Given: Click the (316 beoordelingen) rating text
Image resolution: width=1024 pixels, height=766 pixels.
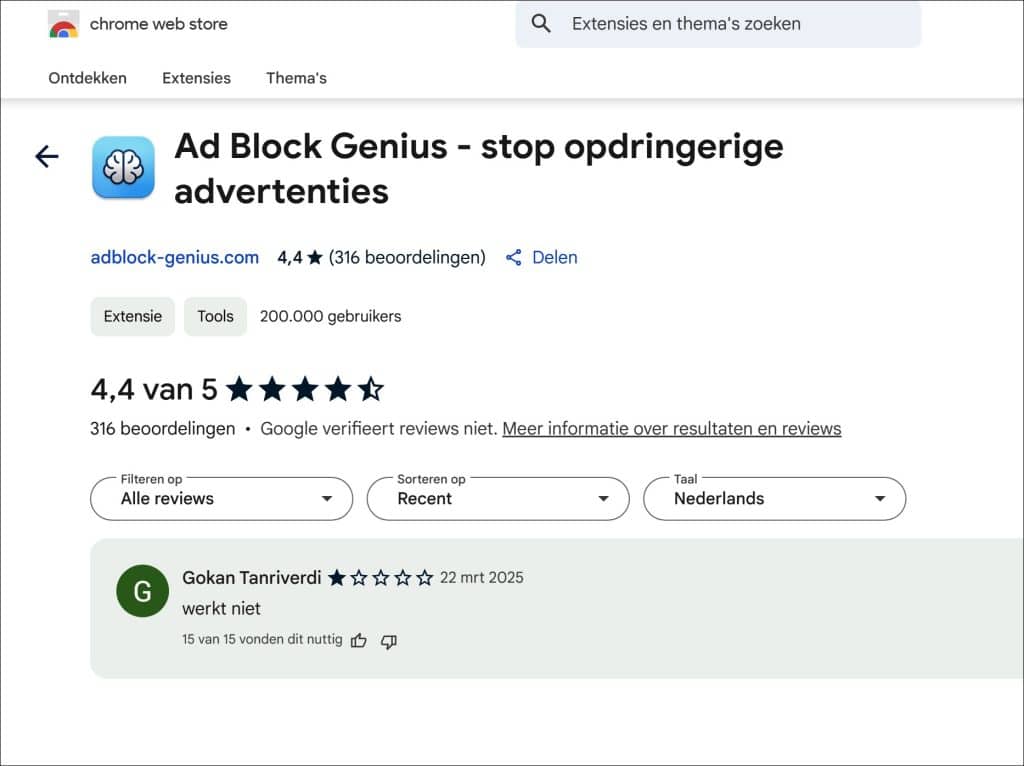Looking at the screenshot, I should tap(407, 257).
